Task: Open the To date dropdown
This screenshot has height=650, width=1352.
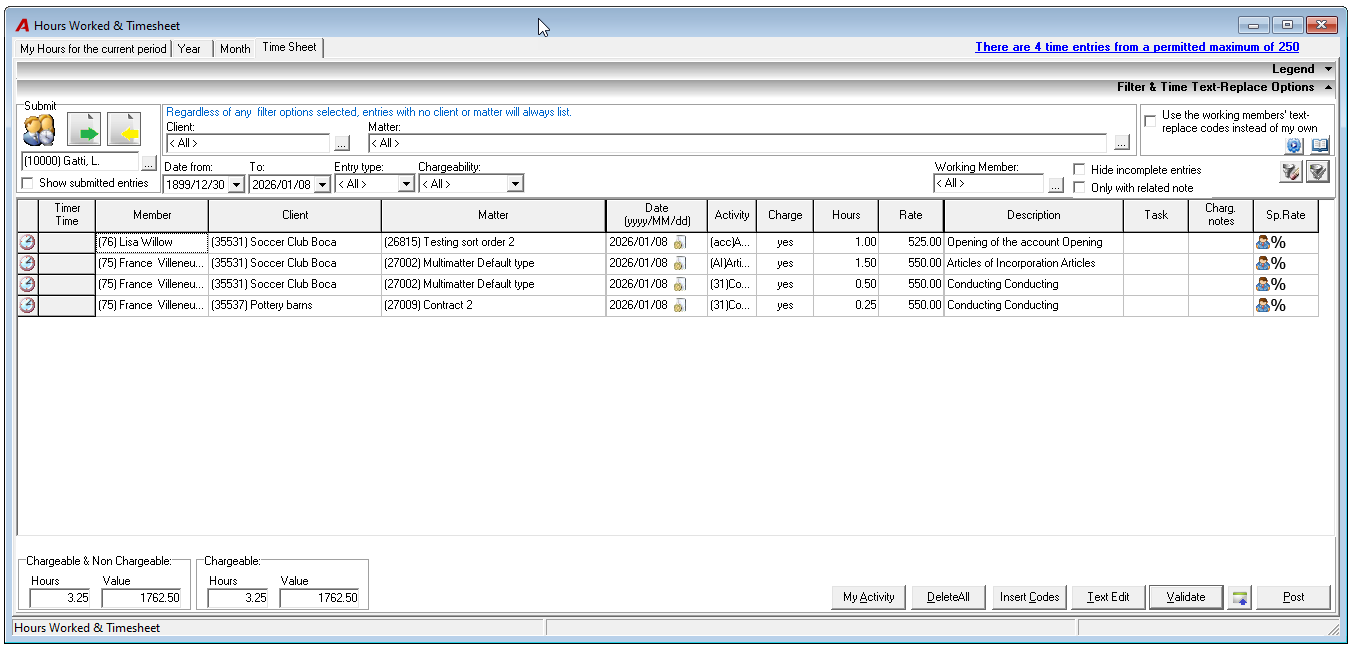Action: [x=322, y=184]
